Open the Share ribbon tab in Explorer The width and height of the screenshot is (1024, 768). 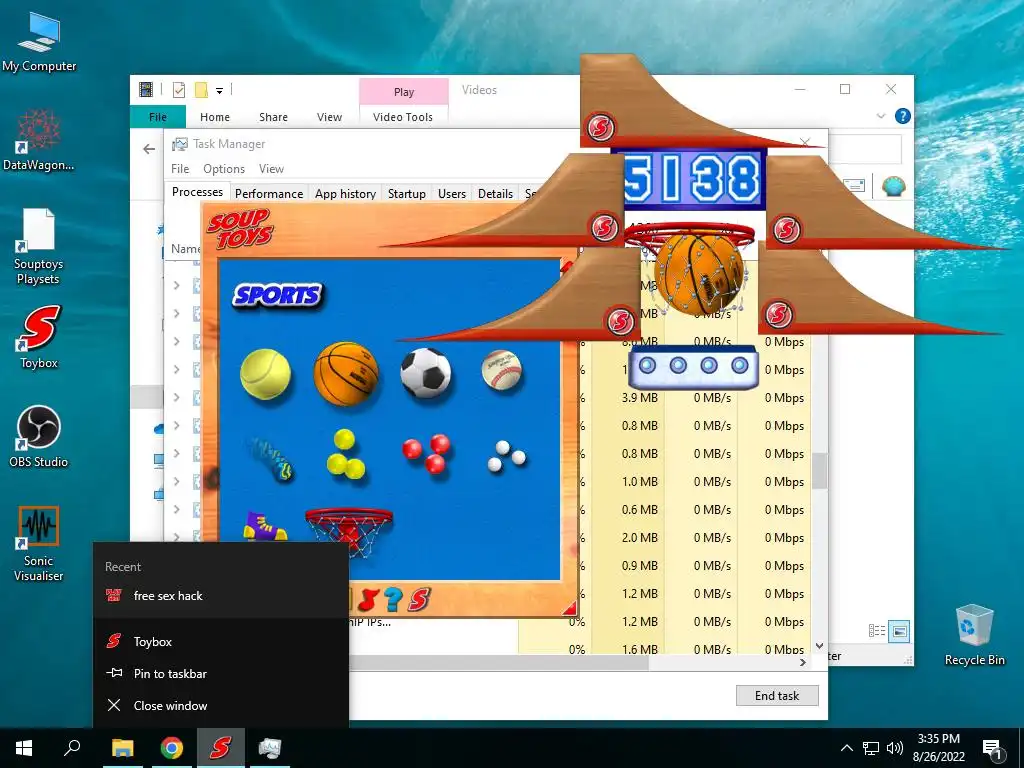click(x=273, y=117)
